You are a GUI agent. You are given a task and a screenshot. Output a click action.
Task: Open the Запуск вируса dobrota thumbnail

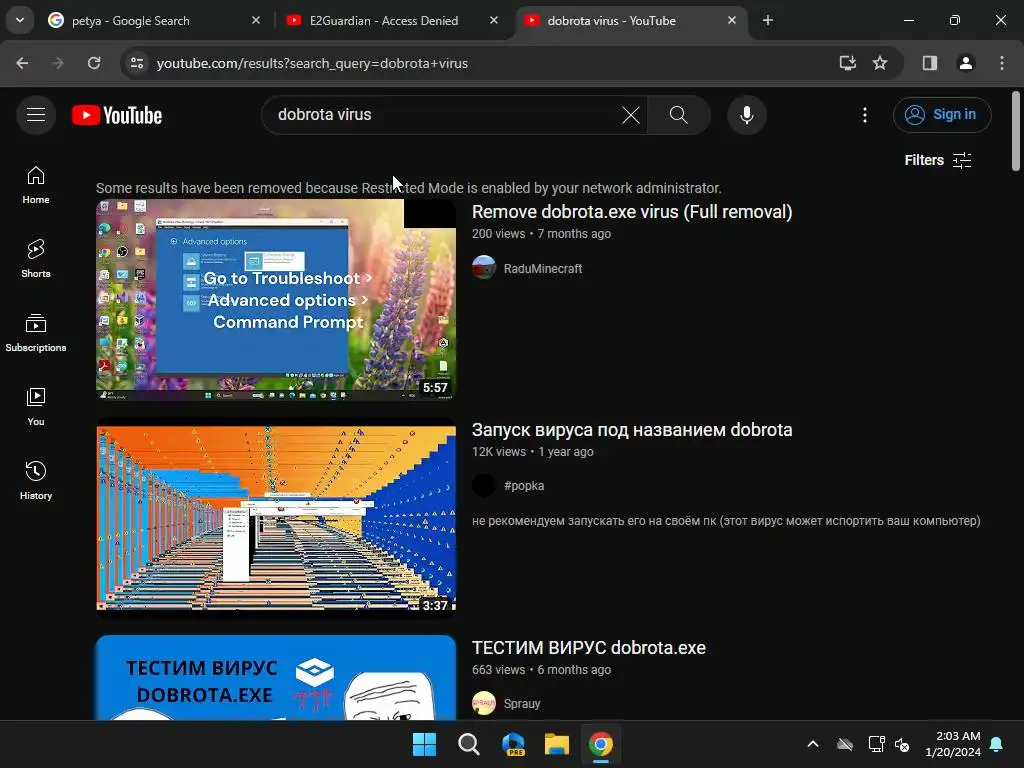(276, 518)
